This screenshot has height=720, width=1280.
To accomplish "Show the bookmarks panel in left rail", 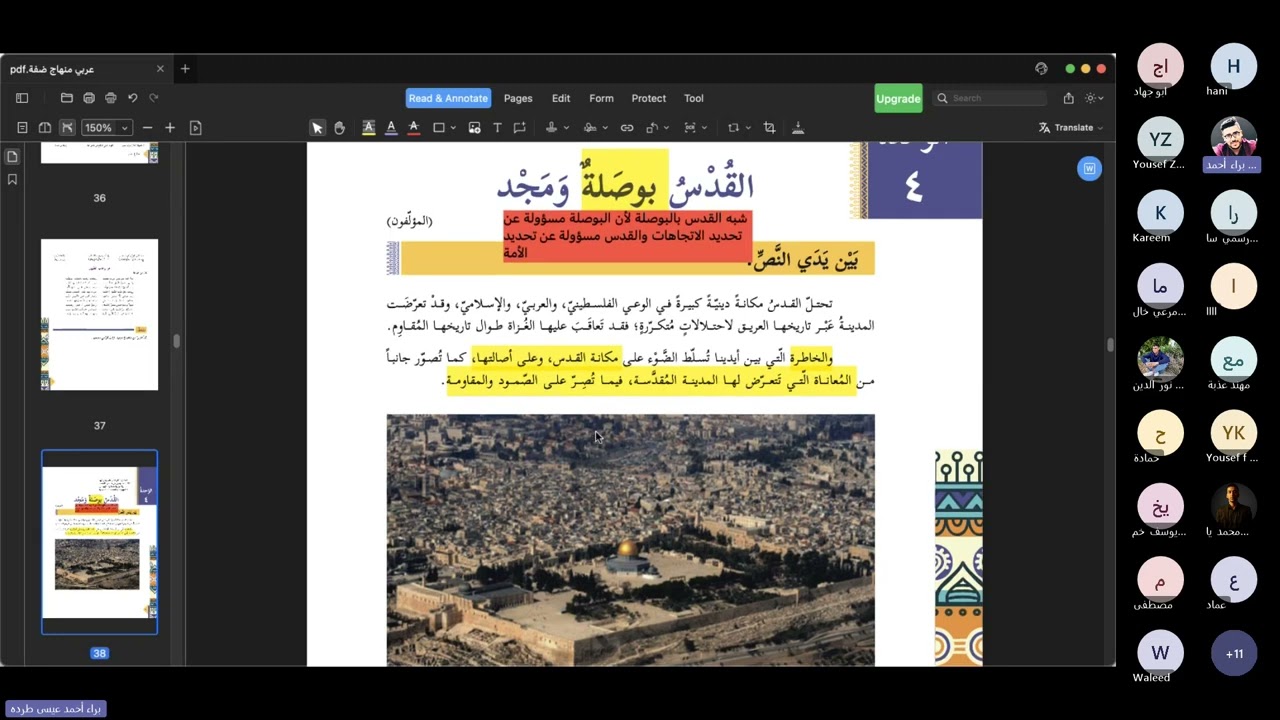I will 12,180.
